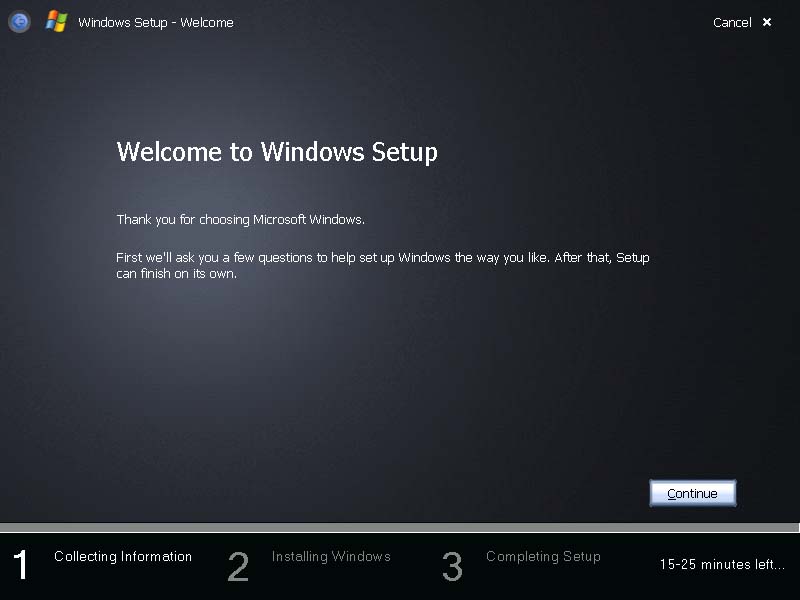The width and height of the screenshot is (800, 600).
Task: Click the word "Setup" in the heading
Action: point(405,153)
